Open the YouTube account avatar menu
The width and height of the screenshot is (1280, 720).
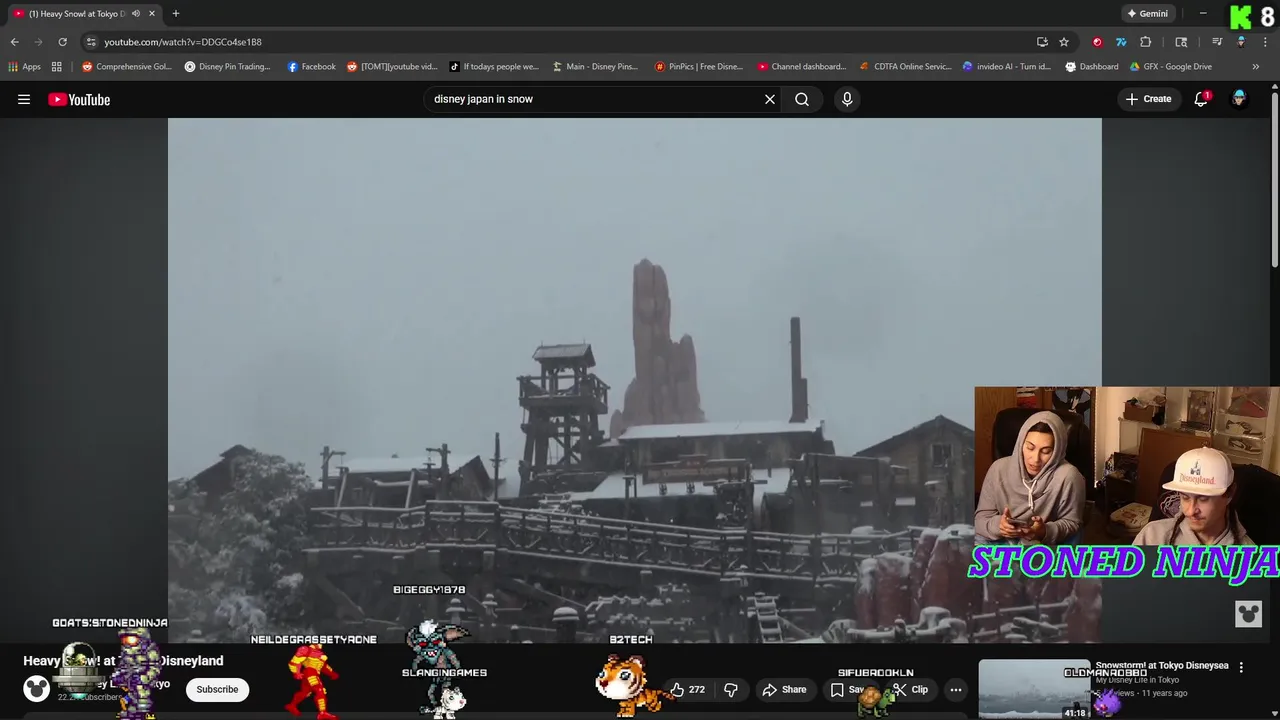click(x=1239, y=99)
